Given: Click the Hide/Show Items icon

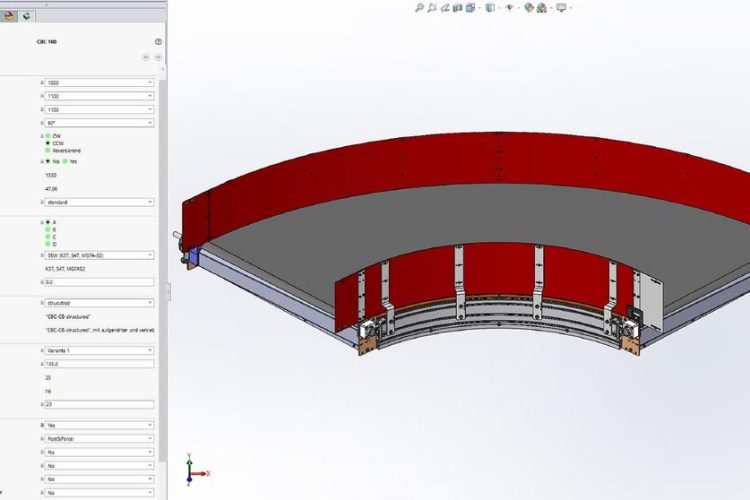Looking at the screenshot, I should coord(509,8).
